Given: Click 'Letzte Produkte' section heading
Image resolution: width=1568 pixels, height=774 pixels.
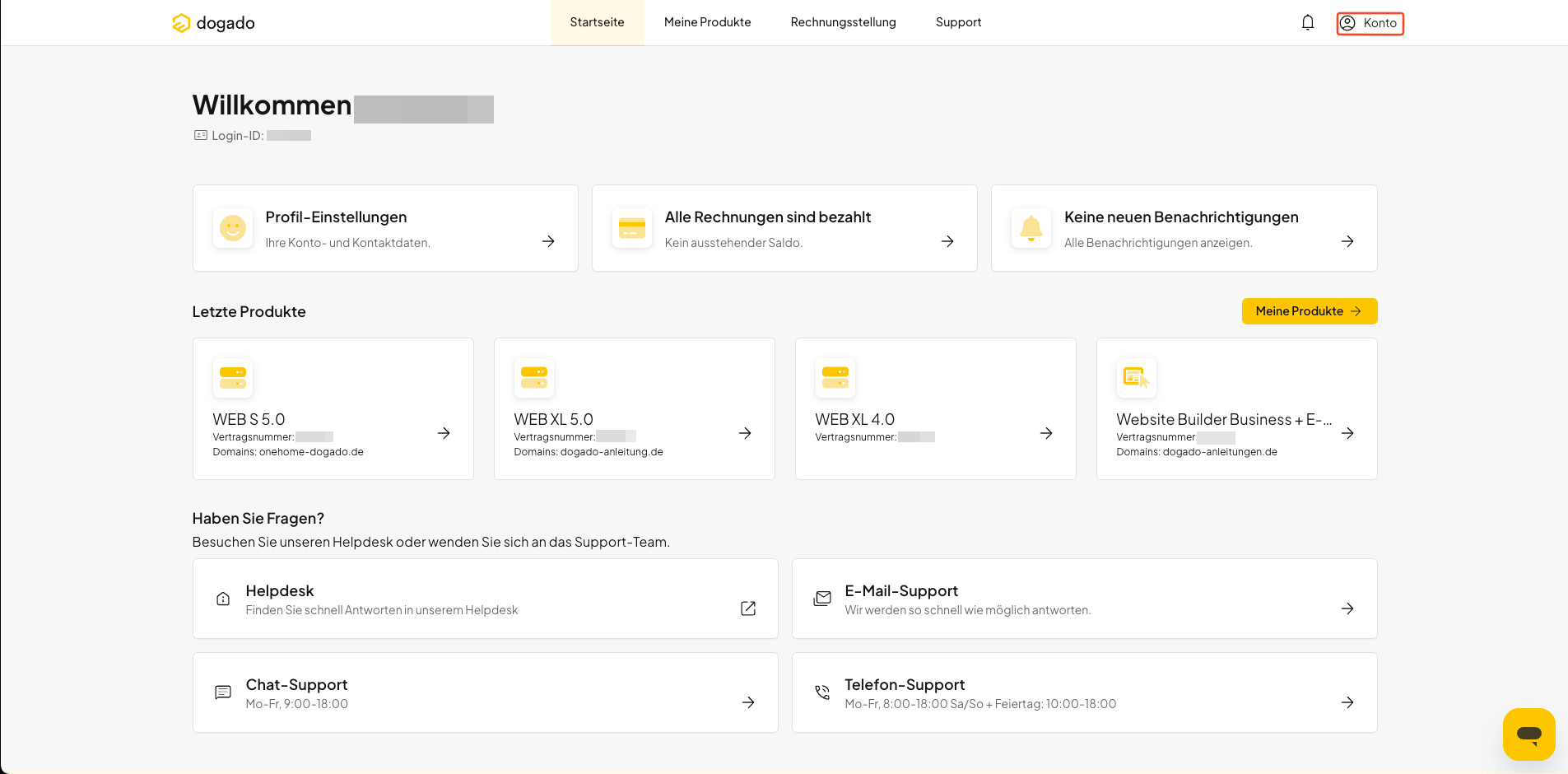Looking at the screenshot, I should coord(249,312).
